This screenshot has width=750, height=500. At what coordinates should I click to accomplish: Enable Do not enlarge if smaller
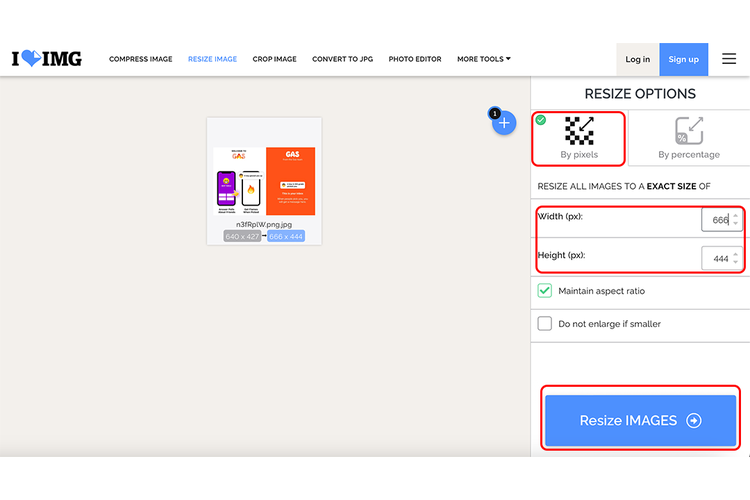pyautogui.click(x=545, y=324)
